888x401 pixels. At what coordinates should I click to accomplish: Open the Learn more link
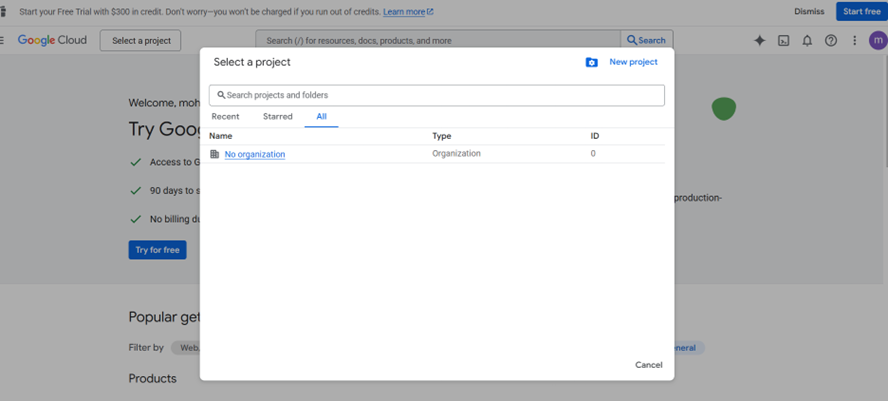point(408,11)
